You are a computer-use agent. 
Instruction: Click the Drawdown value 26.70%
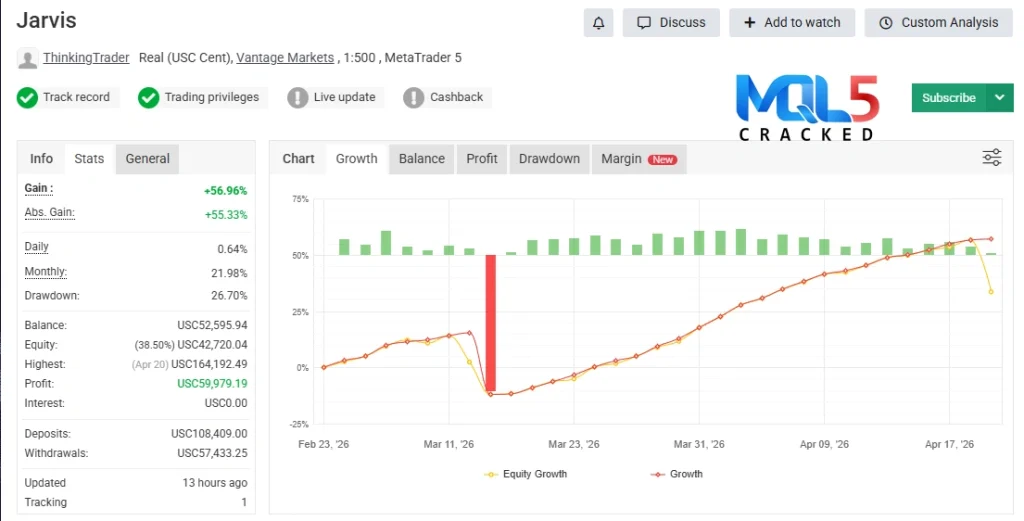point(229,296)
